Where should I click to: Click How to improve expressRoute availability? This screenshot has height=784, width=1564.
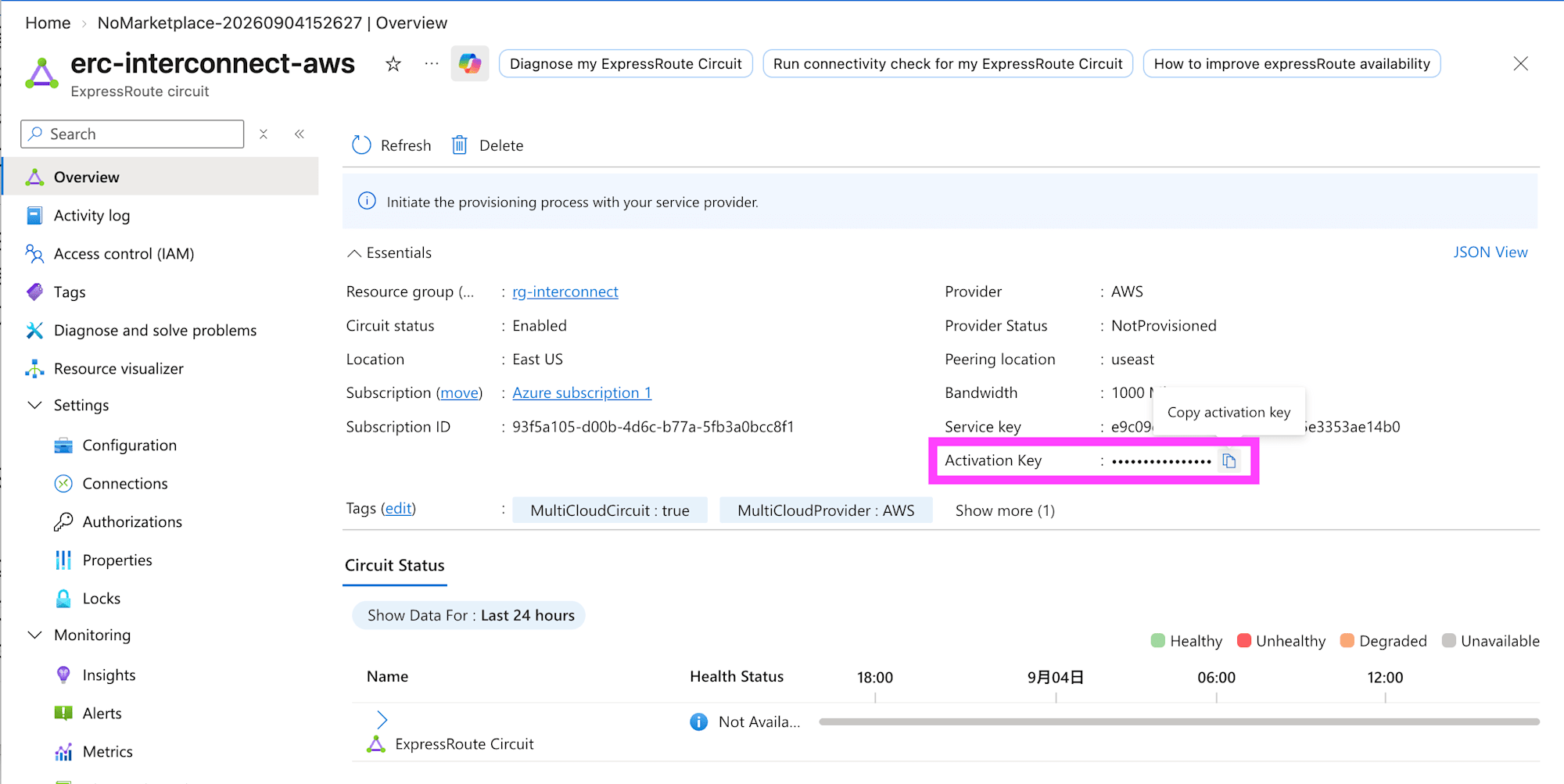point(1292,64)
